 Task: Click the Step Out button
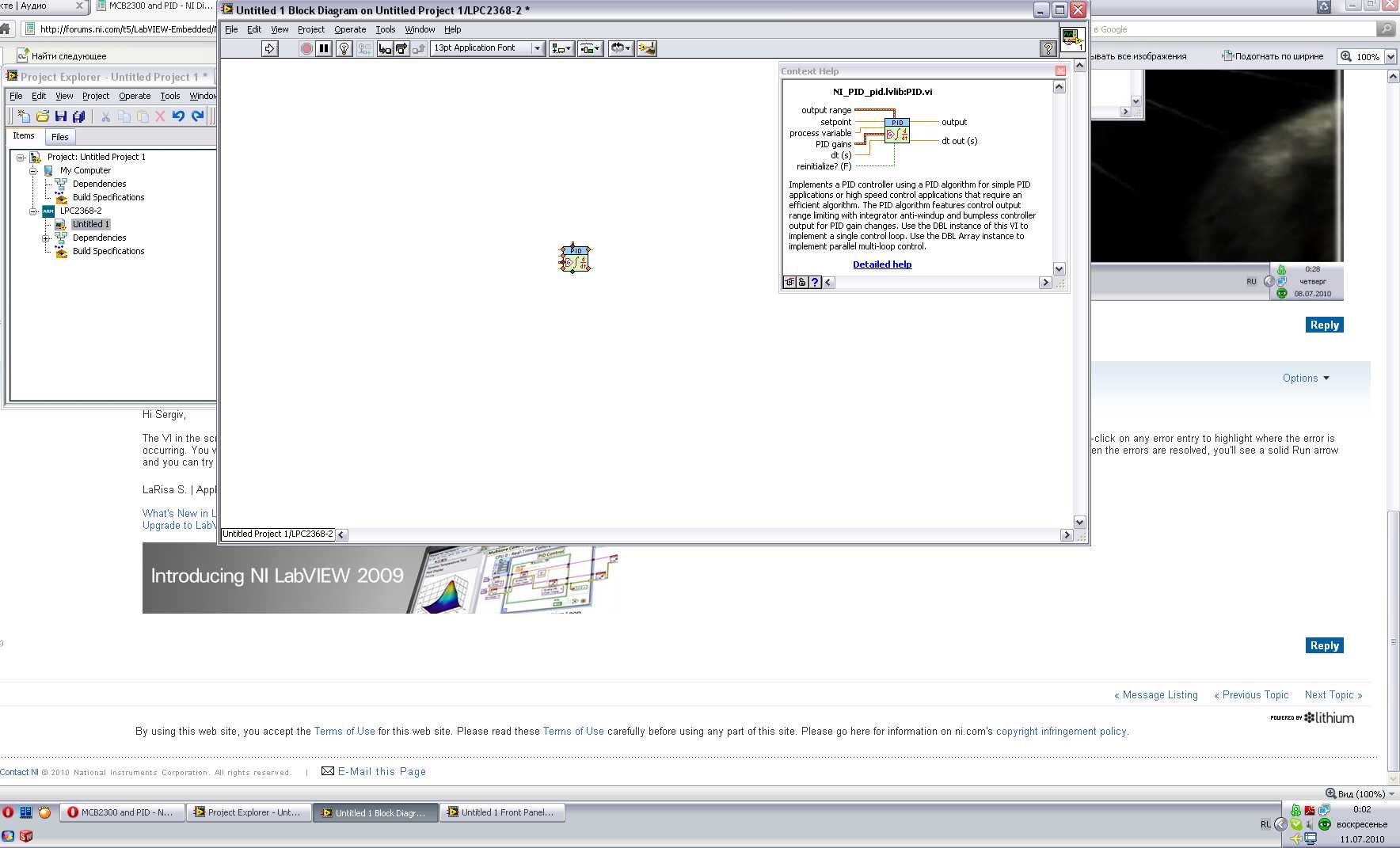418,48
